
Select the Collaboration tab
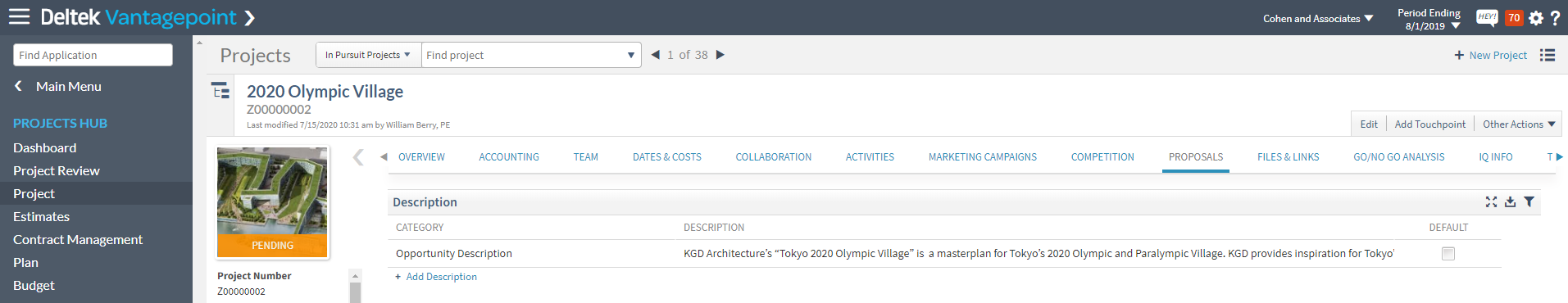[774, 157]
